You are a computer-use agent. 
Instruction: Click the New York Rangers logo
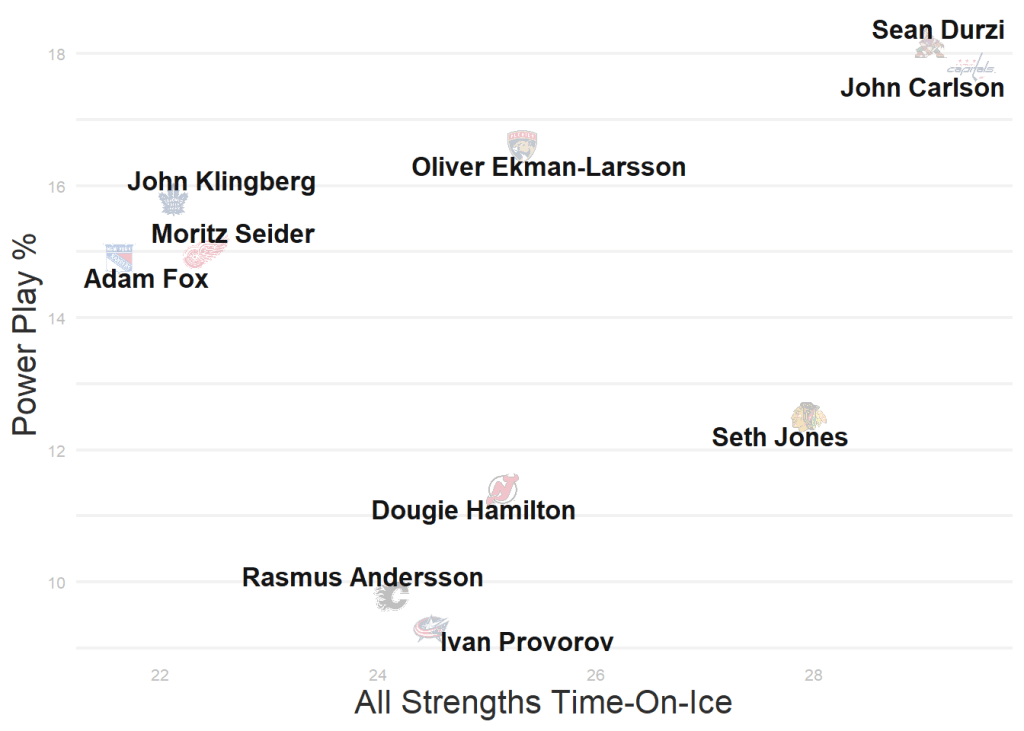119,257
